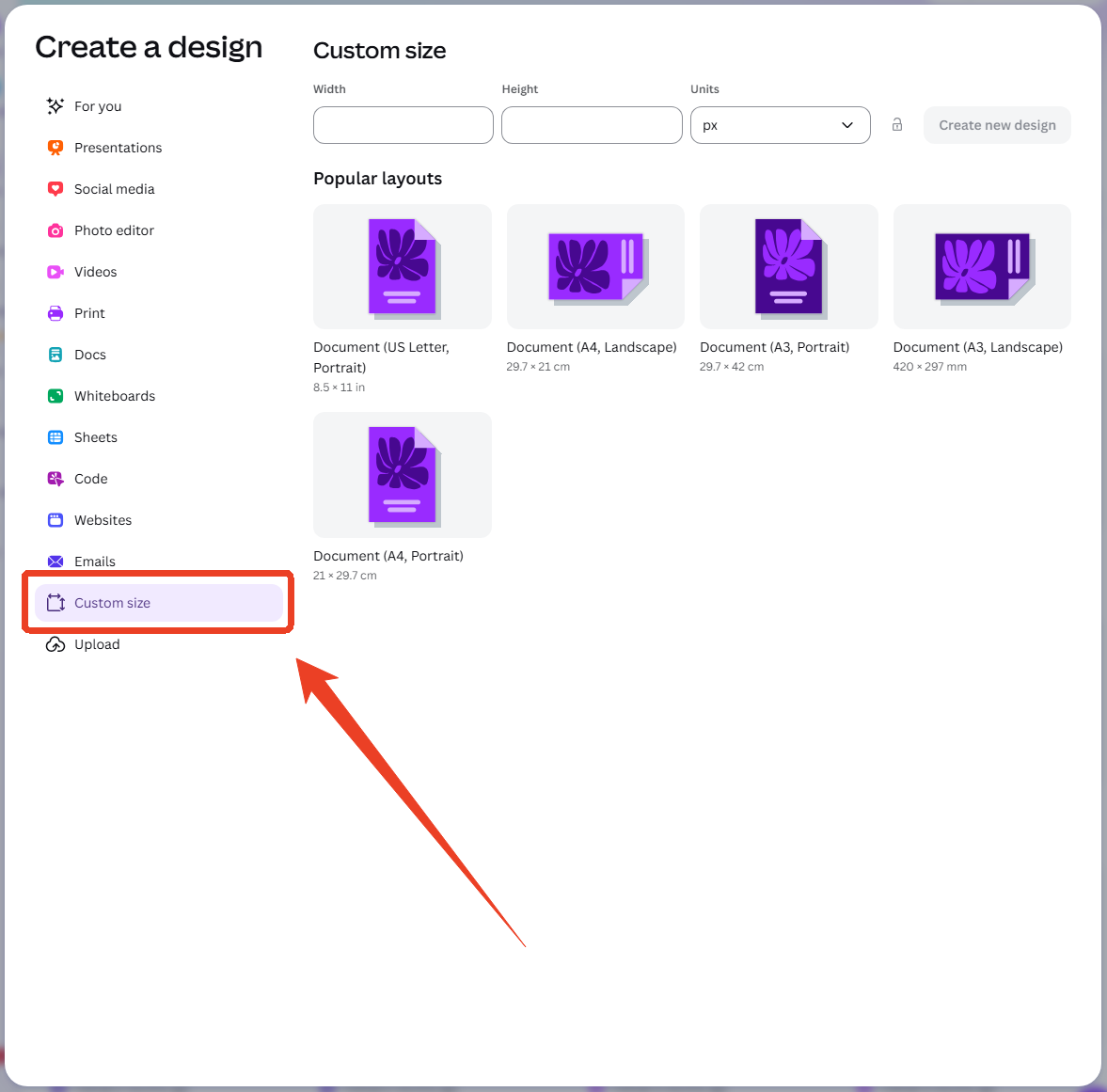The width and height of the screenshot is (1107, 1092).
Task: Open the Units px dropdown
Action: tap(780, 125)
